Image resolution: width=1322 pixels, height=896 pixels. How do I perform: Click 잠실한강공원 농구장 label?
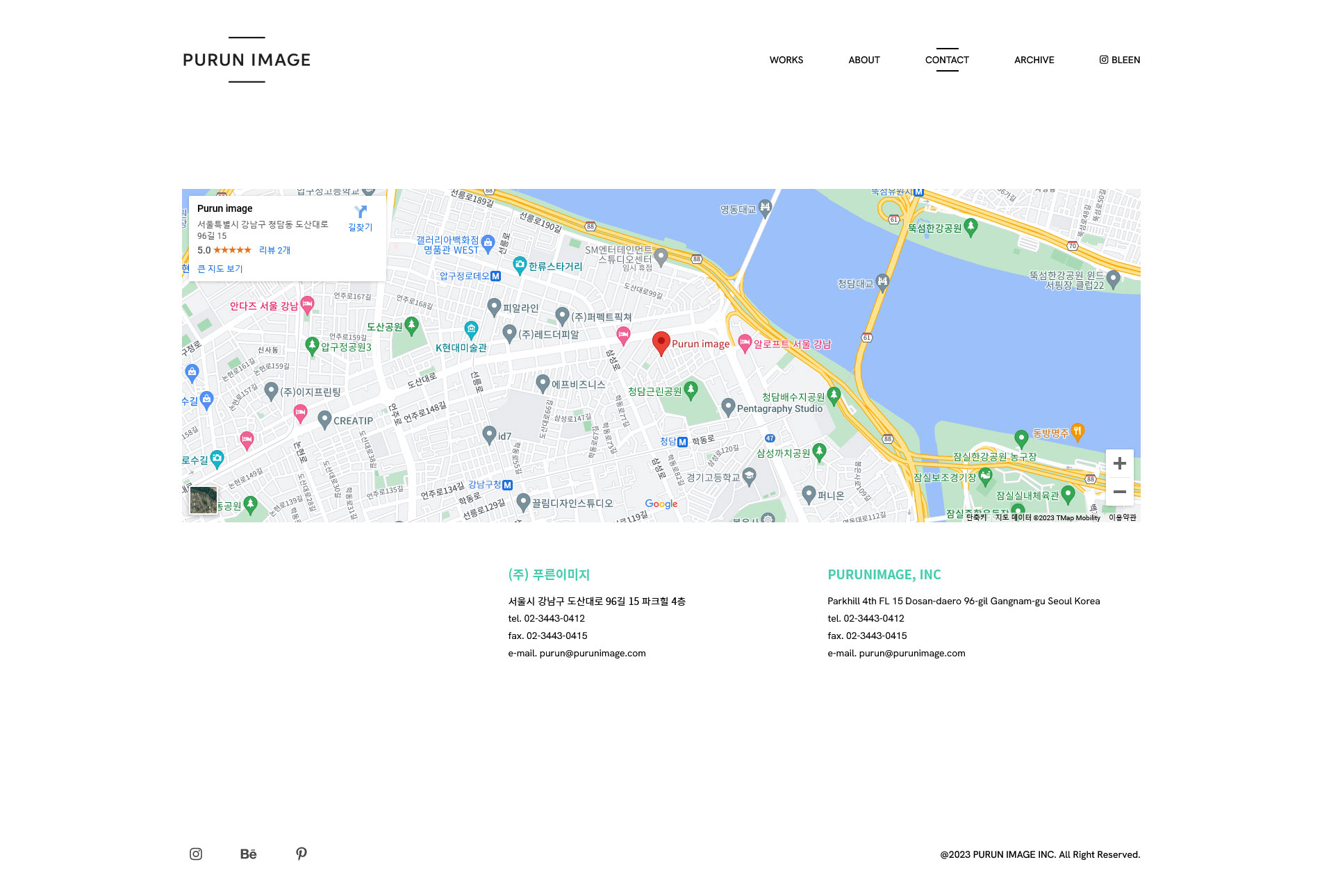point(994,456)
